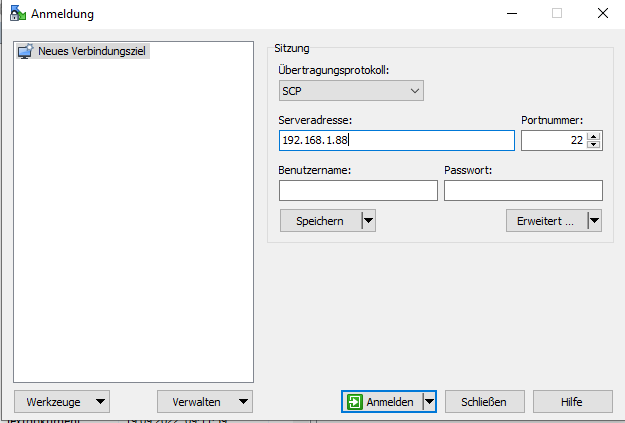This screenshot has height=423, width=625.
Task: Click the Benutzername input field
Action: point(358,190)
